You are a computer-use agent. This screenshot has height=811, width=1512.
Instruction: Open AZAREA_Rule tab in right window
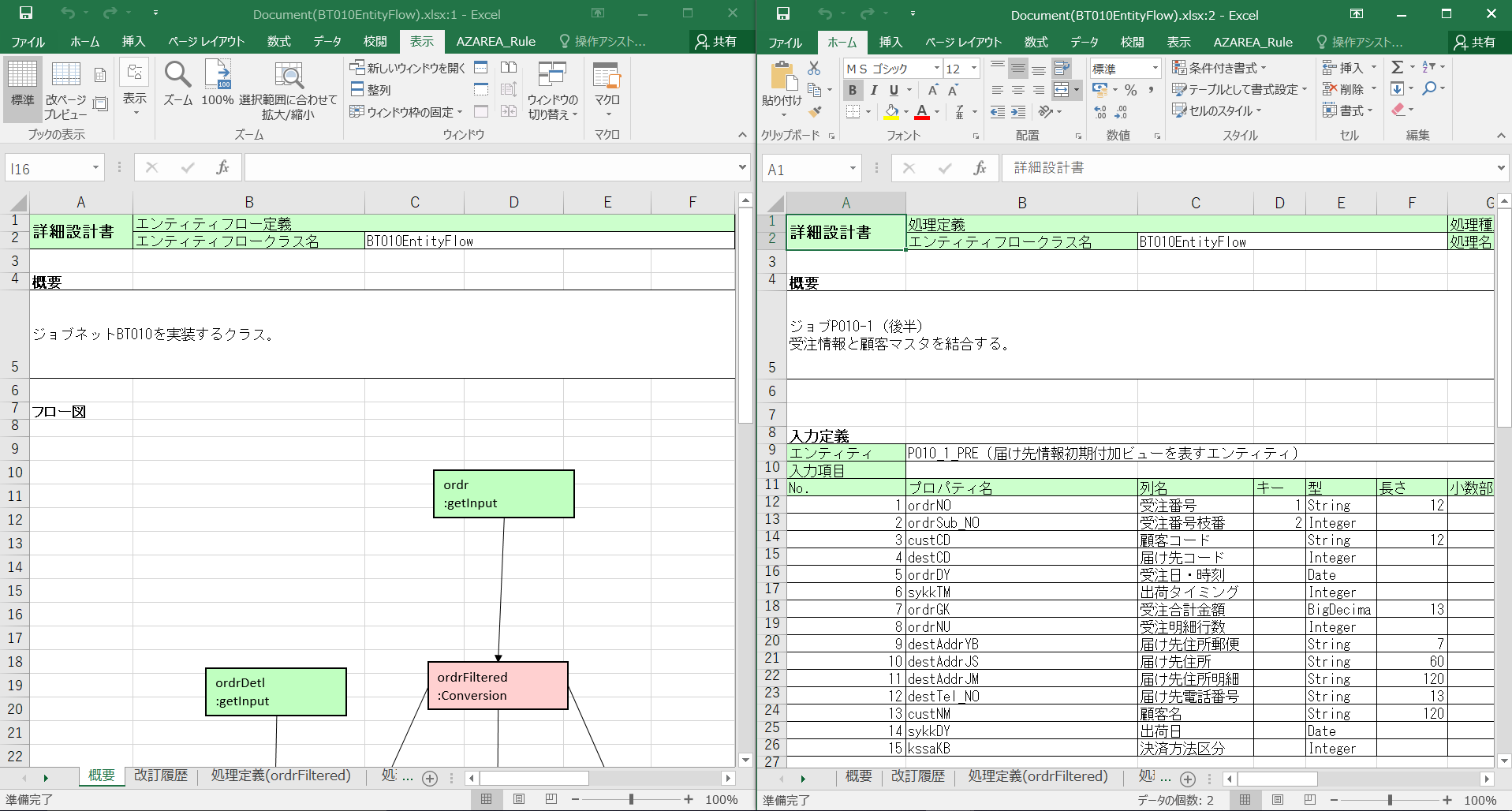(x=1253, y=42)
